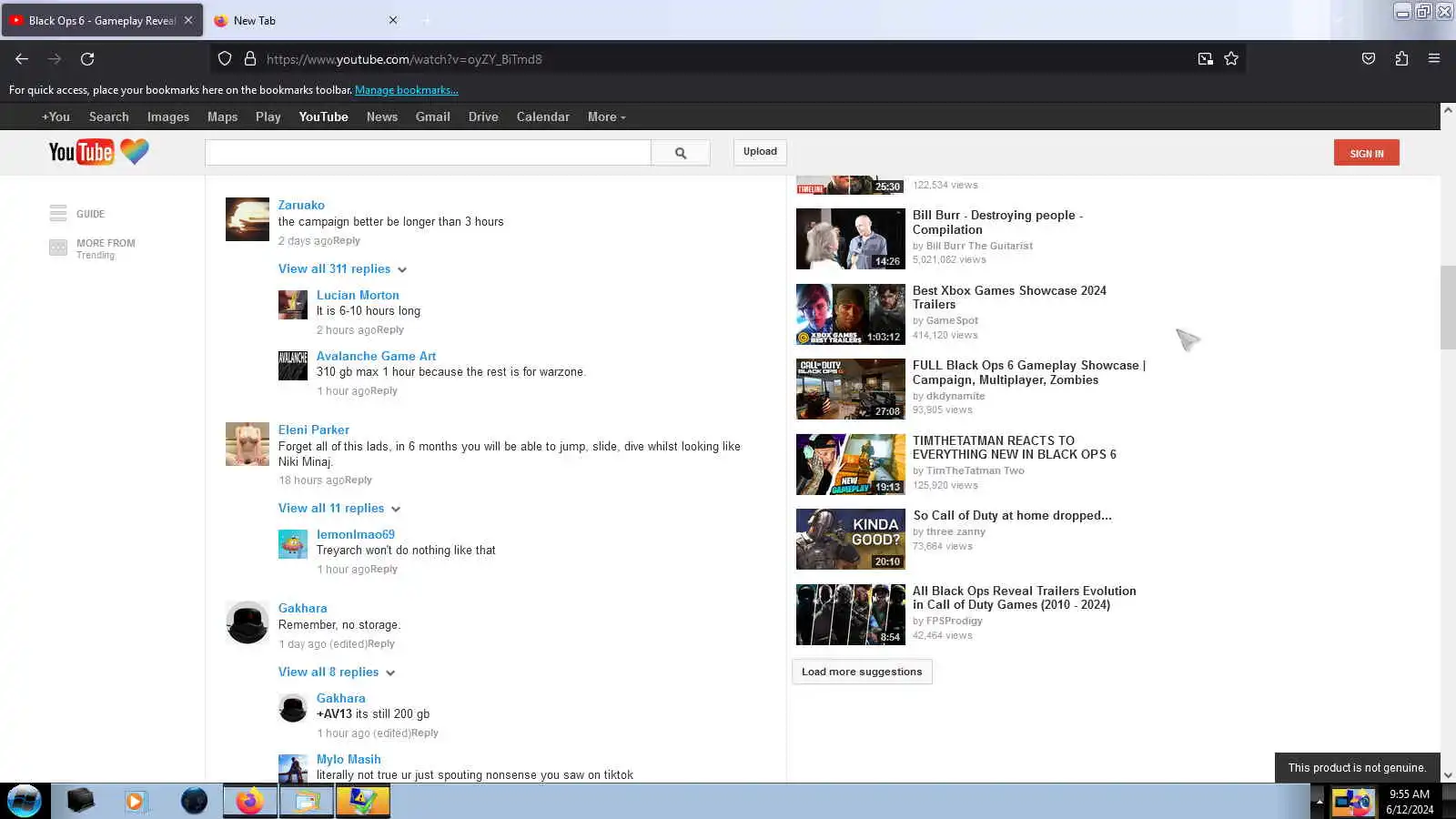Screen dimensions: 1456x819
Task: Click in the YouTube search box
Action: [428, 153]
